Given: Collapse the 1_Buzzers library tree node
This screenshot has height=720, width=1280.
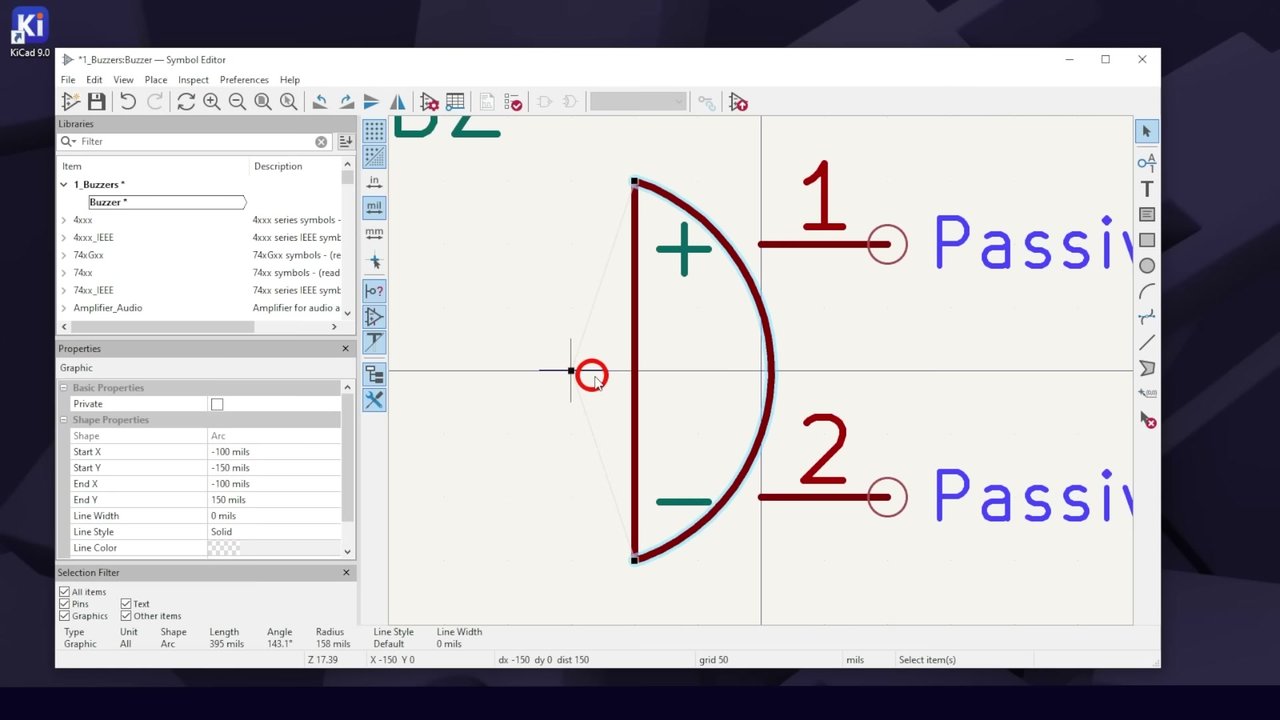Looking at the screenshot, I should [64, 185].
